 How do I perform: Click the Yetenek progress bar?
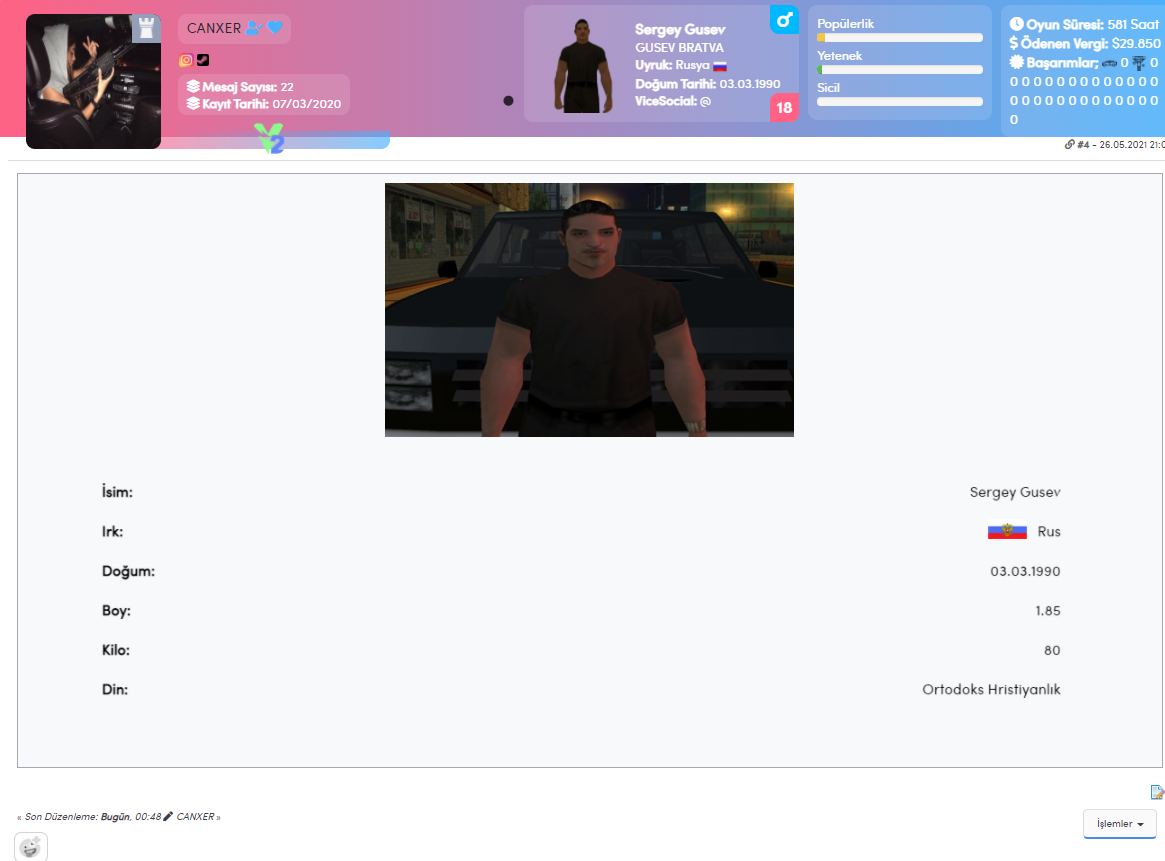(900, 70)
